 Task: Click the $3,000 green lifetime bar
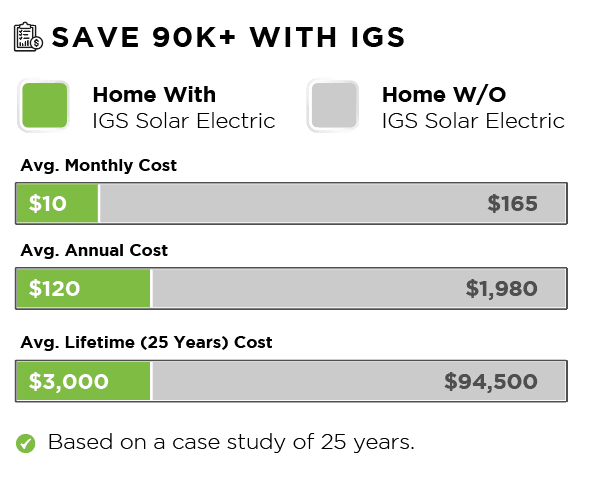click(x=83, y=381)
